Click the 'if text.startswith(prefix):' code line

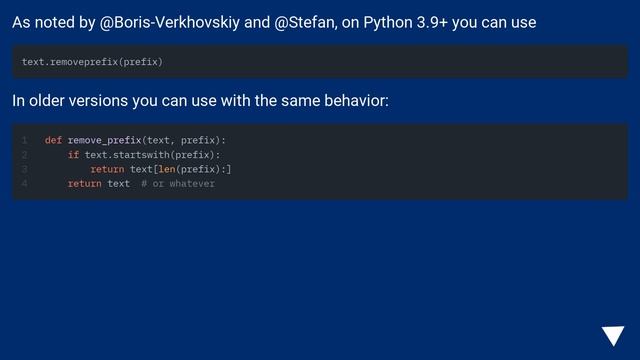tap(144, 155)
